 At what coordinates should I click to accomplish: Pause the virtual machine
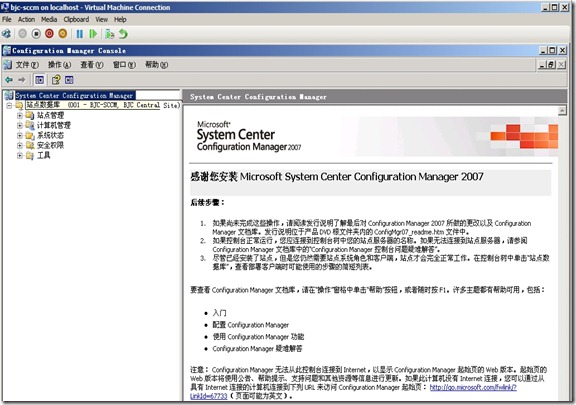(x=79, y=34)
